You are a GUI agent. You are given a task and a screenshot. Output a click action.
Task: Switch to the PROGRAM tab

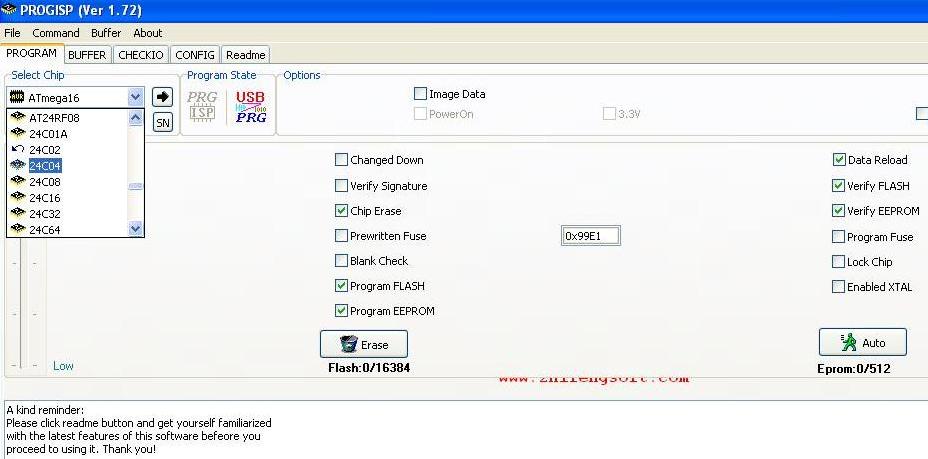tap(31, 53)
